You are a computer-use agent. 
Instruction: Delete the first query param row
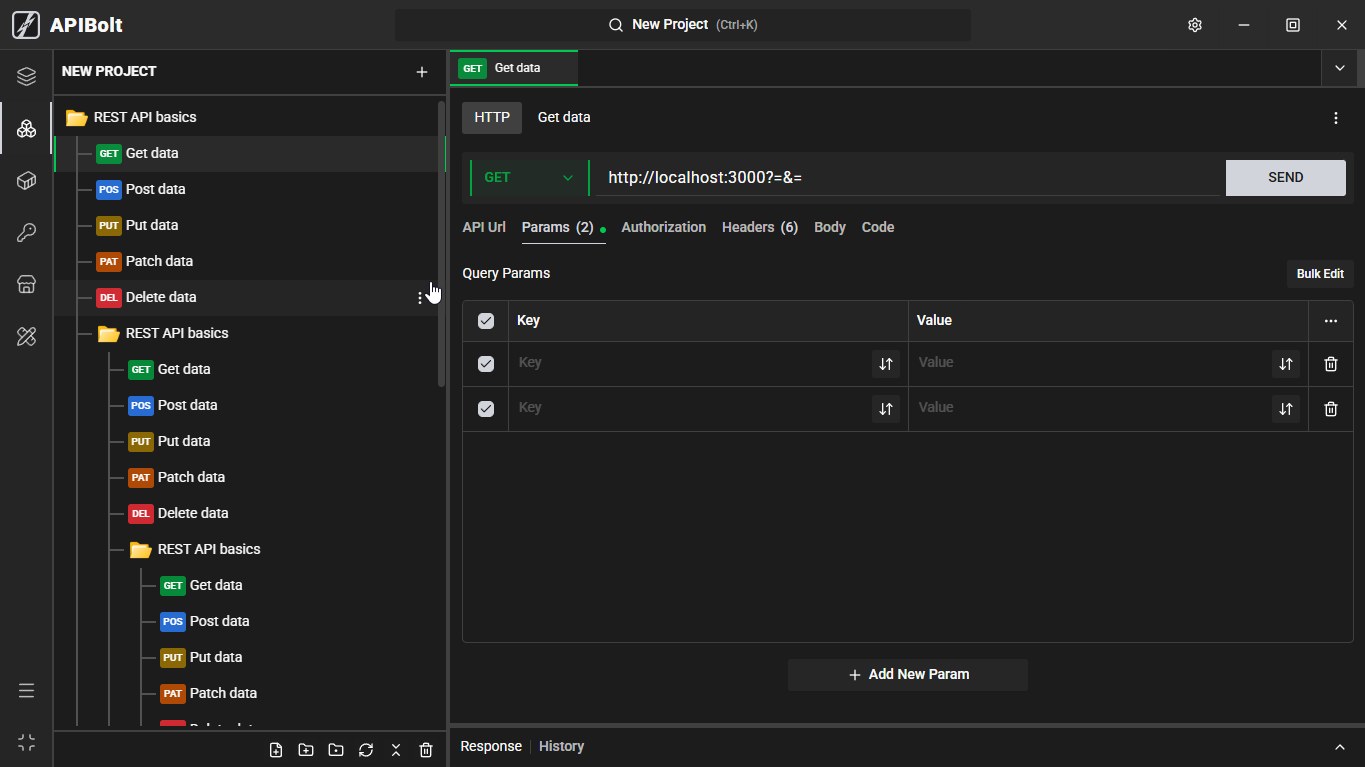tap(1331, 364)
